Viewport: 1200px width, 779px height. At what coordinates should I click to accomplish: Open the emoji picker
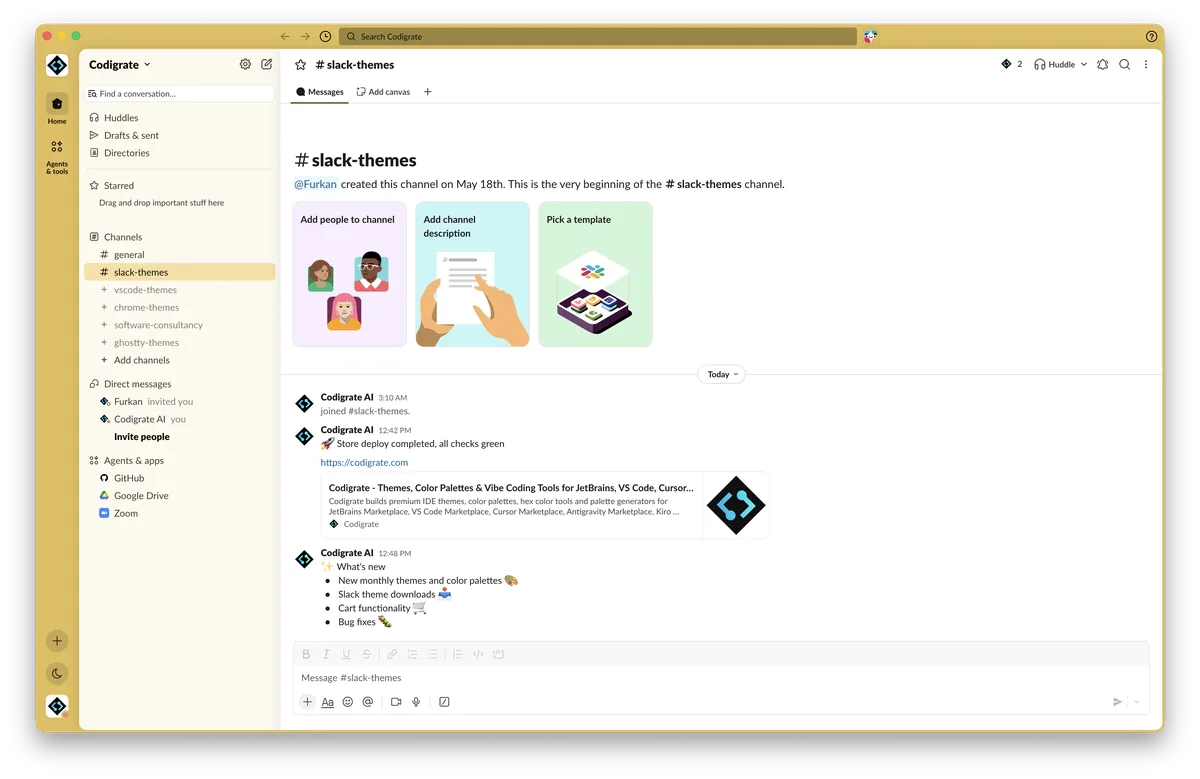coord(348,702)
